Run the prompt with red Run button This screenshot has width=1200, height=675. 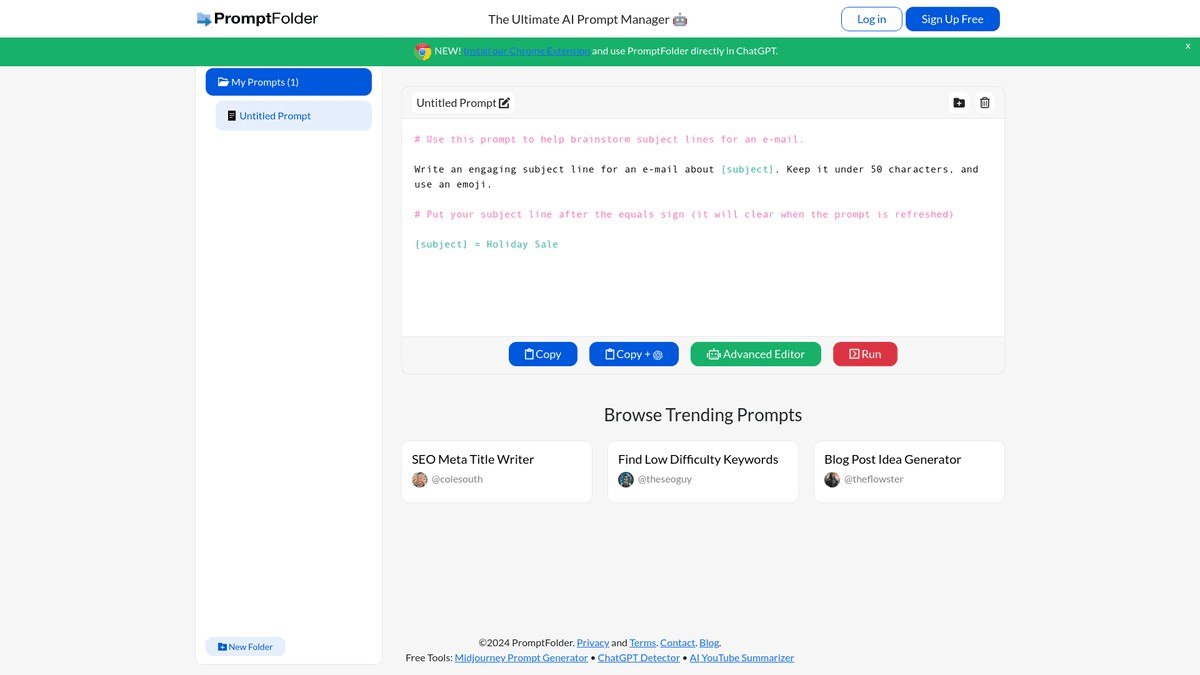(x=865, y=354)
